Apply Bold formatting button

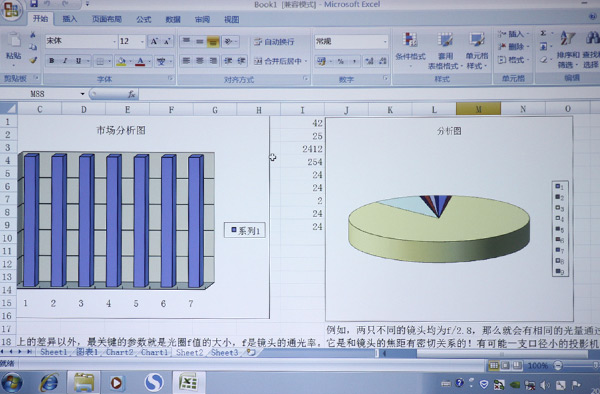[x=52, y=61]
